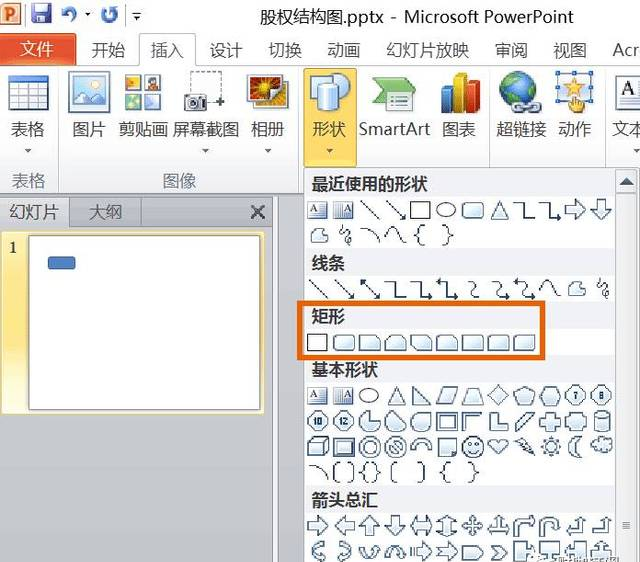Select the right brace in recent shapes

(x=447, y=235)
